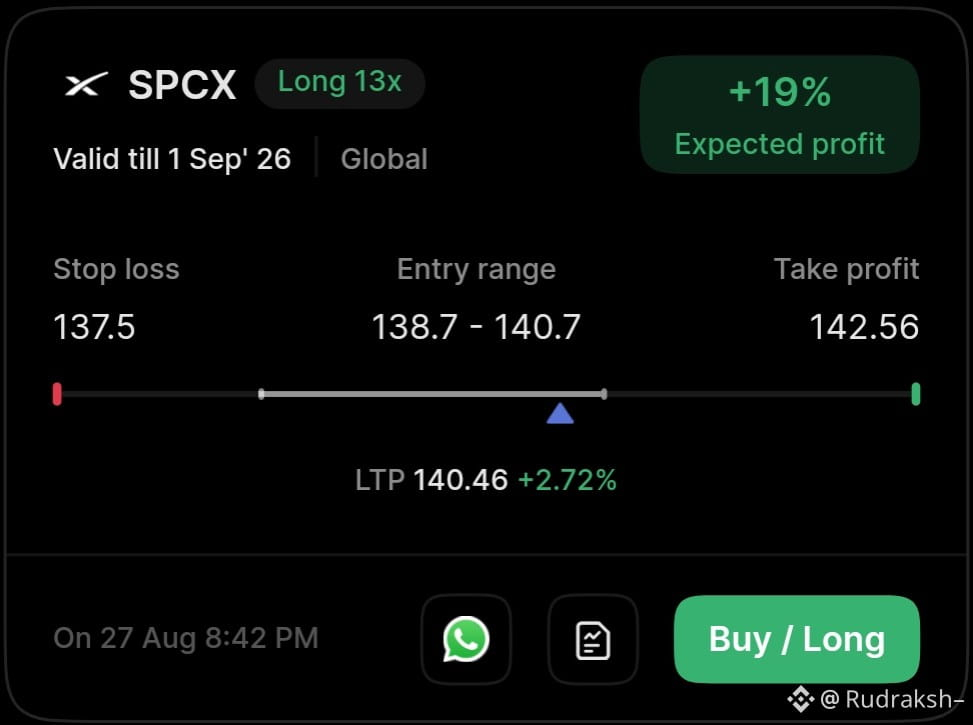Click the right entry range handle
The image size is (973, 725).
[x=604, y=394]
